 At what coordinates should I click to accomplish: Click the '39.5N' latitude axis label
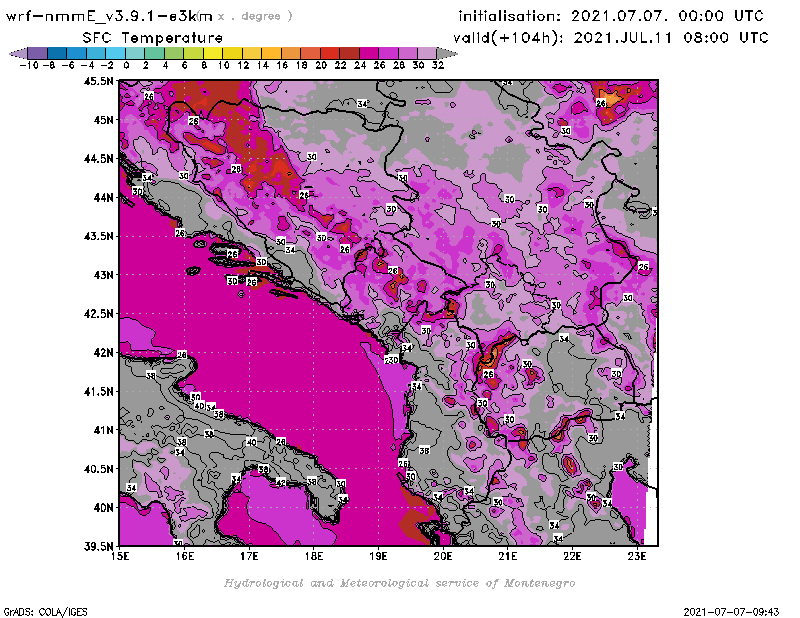click(98, 547)
